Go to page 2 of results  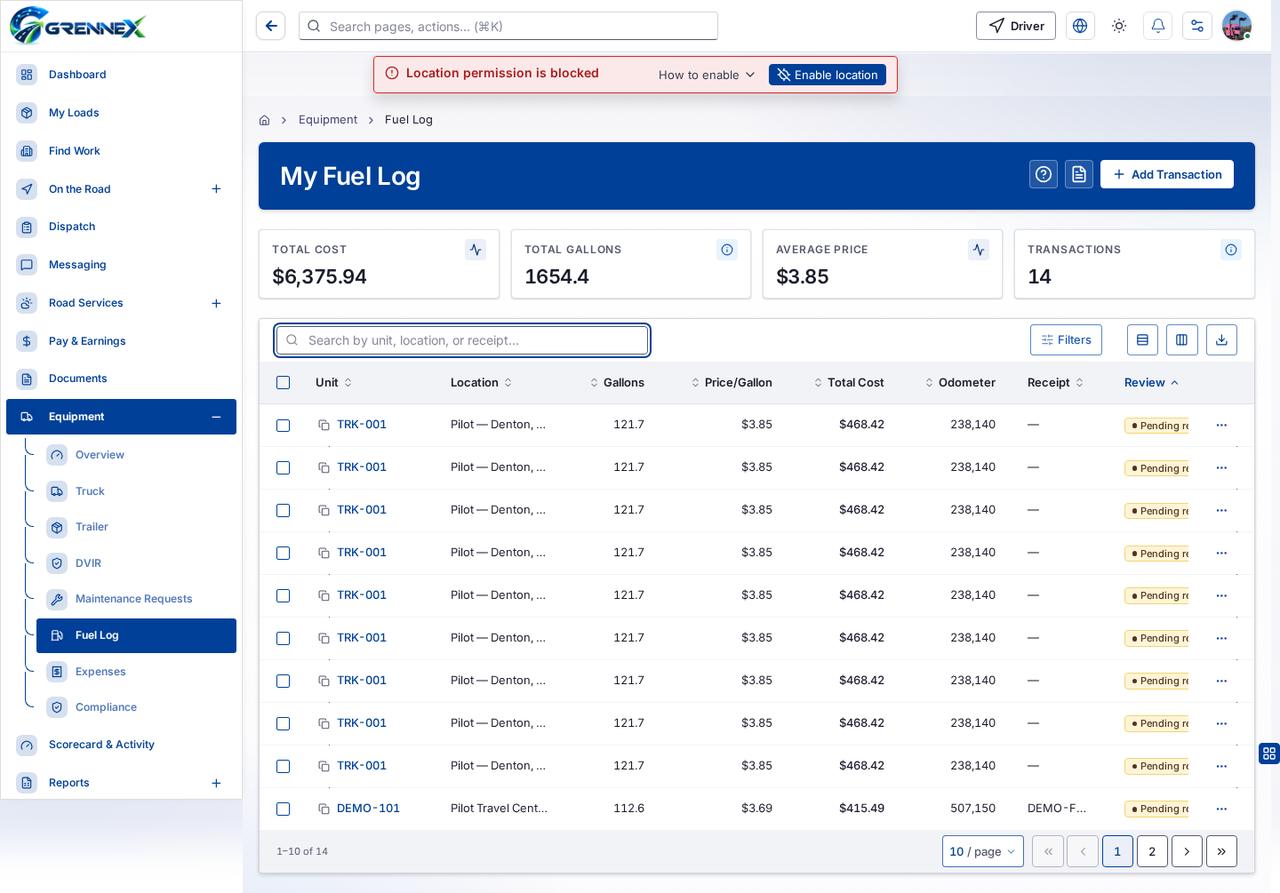1152,851
